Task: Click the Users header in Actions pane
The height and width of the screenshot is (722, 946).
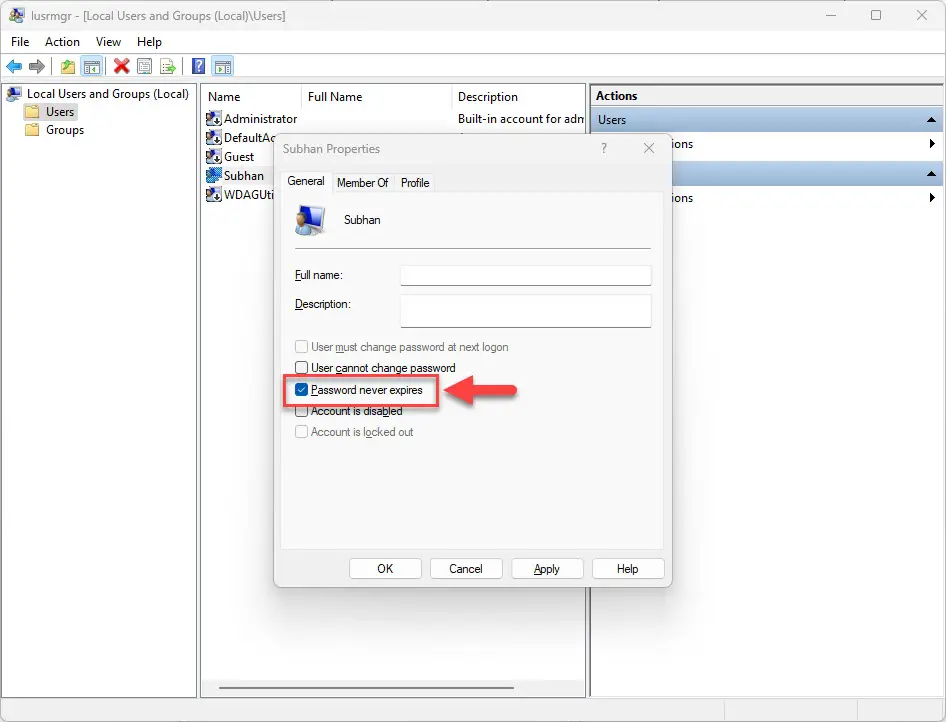Action: 766,119
